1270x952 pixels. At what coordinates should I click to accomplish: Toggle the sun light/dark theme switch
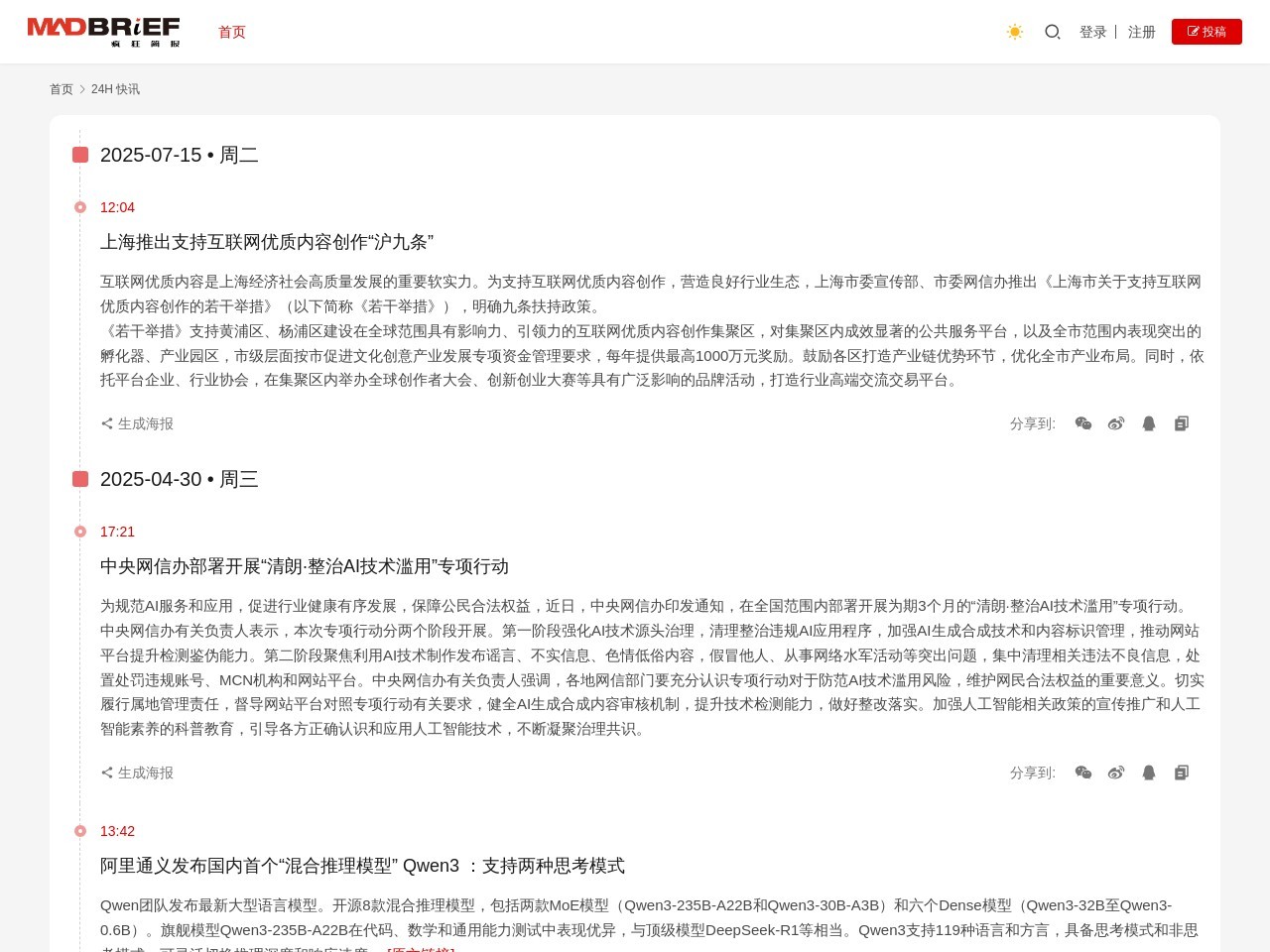click(x=1014, y=32)
